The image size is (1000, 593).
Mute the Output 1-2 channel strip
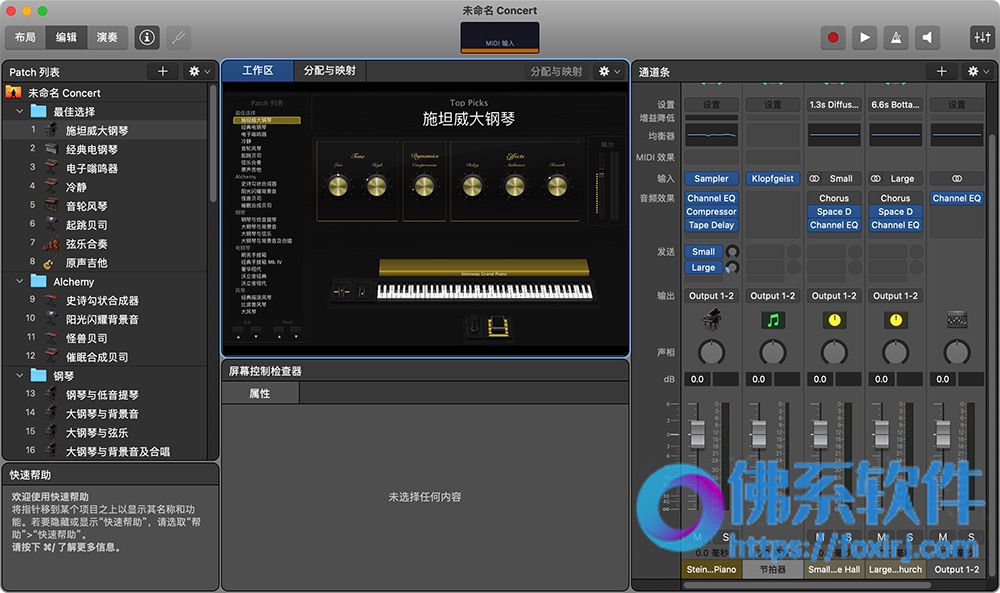[x=943, y=537]
